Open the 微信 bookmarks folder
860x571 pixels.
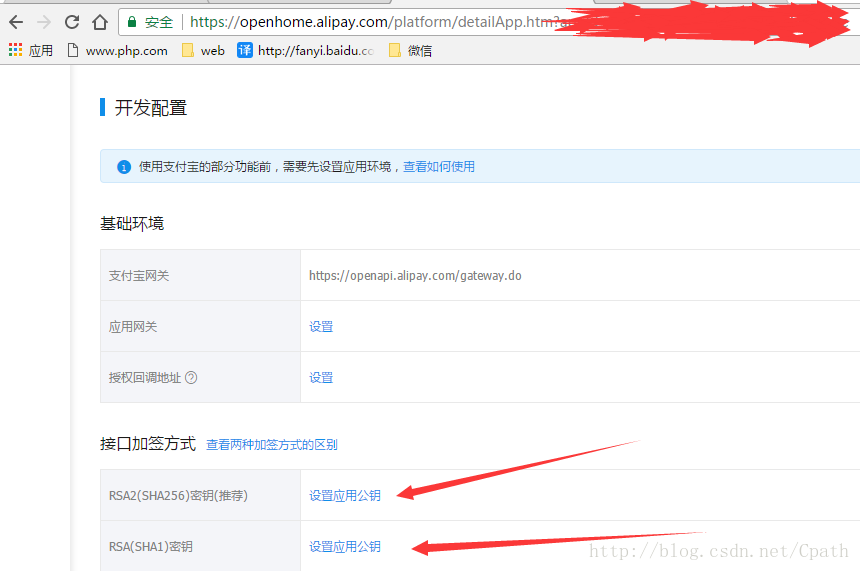click(410, 50)
